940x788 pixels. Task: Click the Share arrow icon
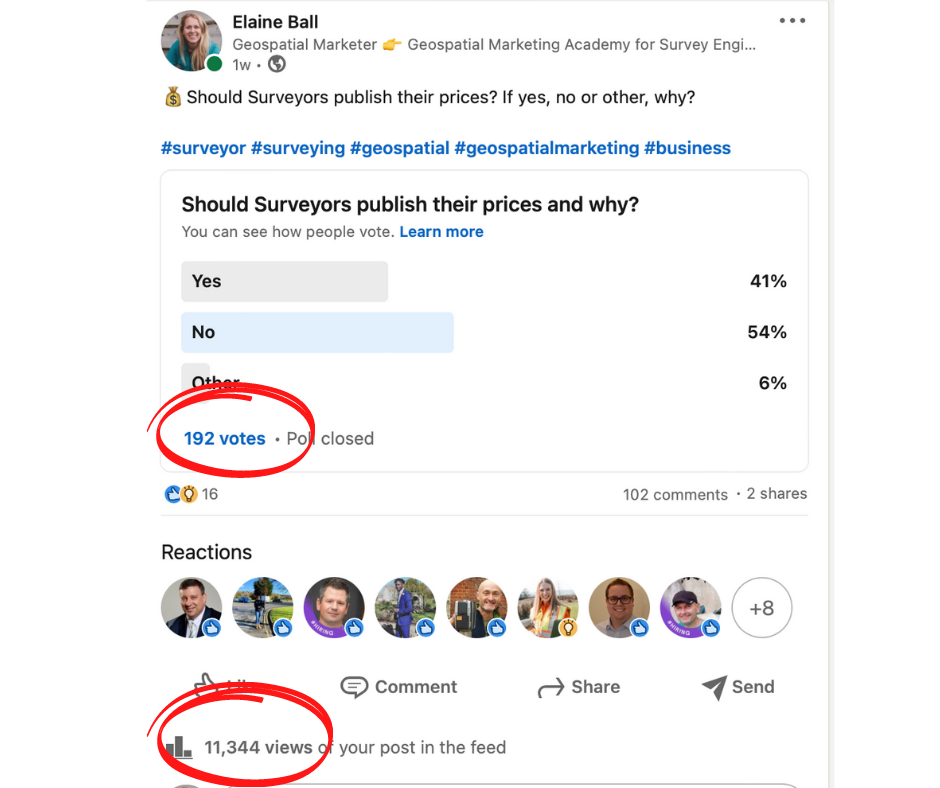[551, 687]
